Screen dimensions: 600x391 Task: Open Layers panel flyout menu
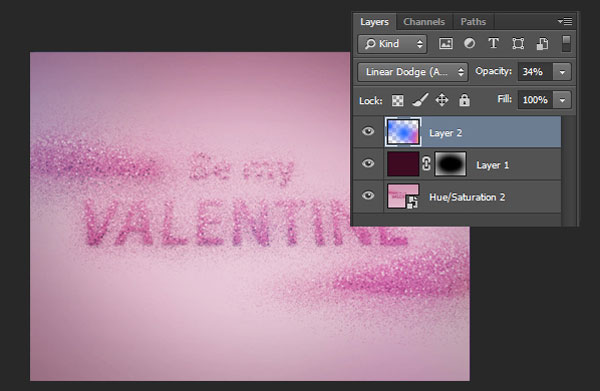coord(565,21)
